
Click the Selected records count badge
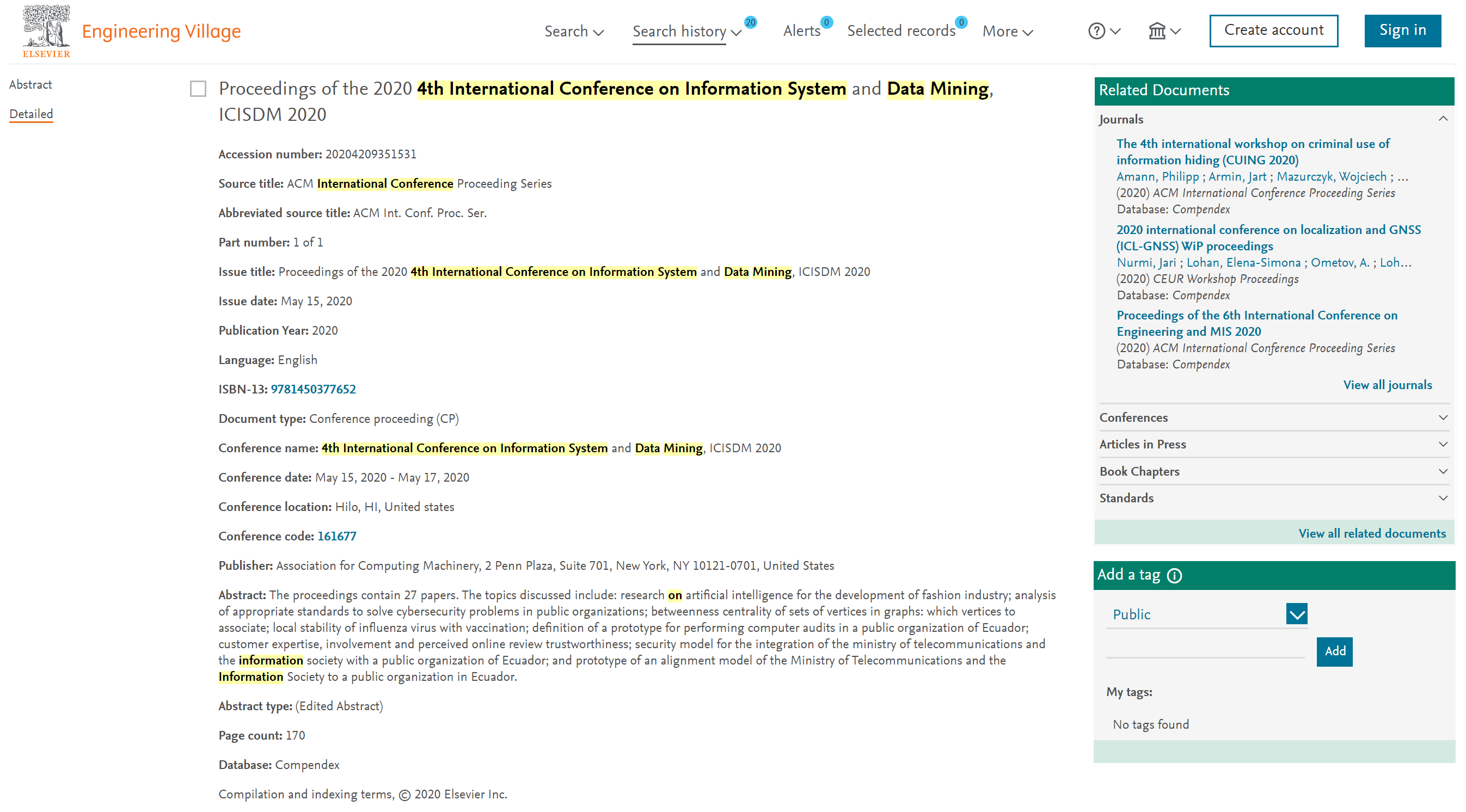(961, 23)
